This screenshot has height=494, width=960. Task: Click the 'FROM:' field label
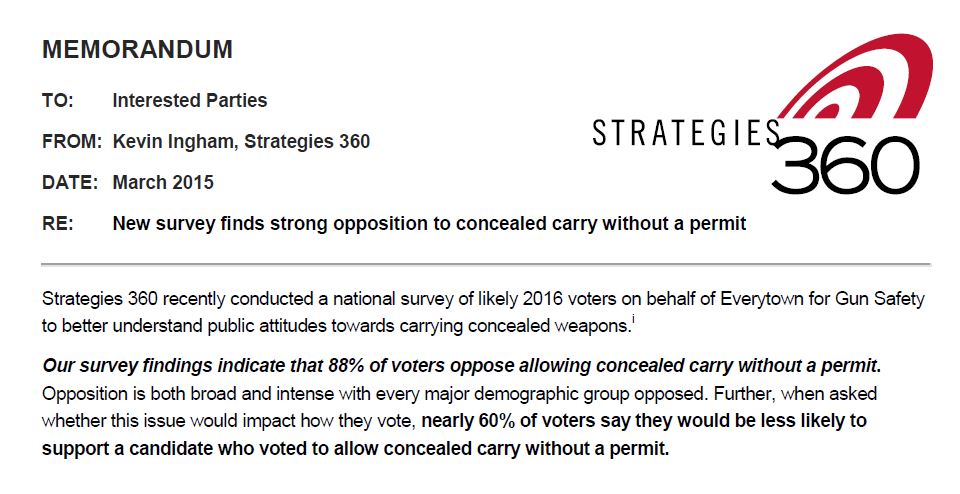(x=72, y=142)
